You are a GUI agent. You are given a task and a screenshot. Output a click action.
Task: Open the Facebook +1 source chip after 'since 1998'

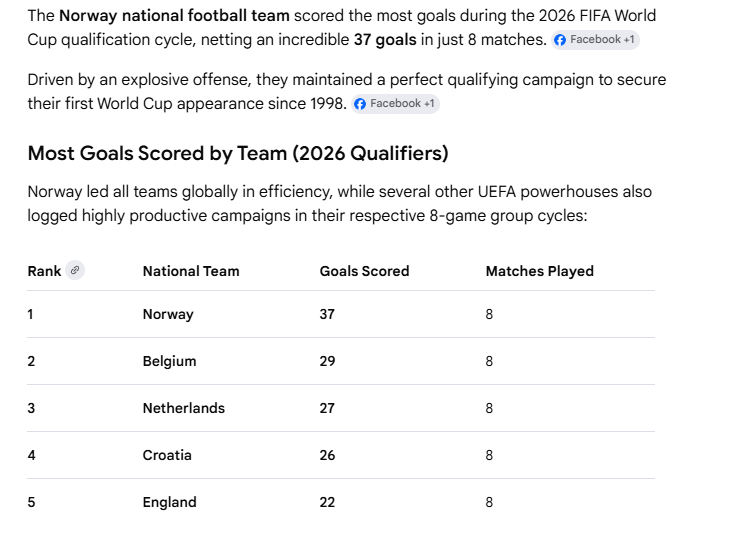pyautogui.click(x=396, y=104)
